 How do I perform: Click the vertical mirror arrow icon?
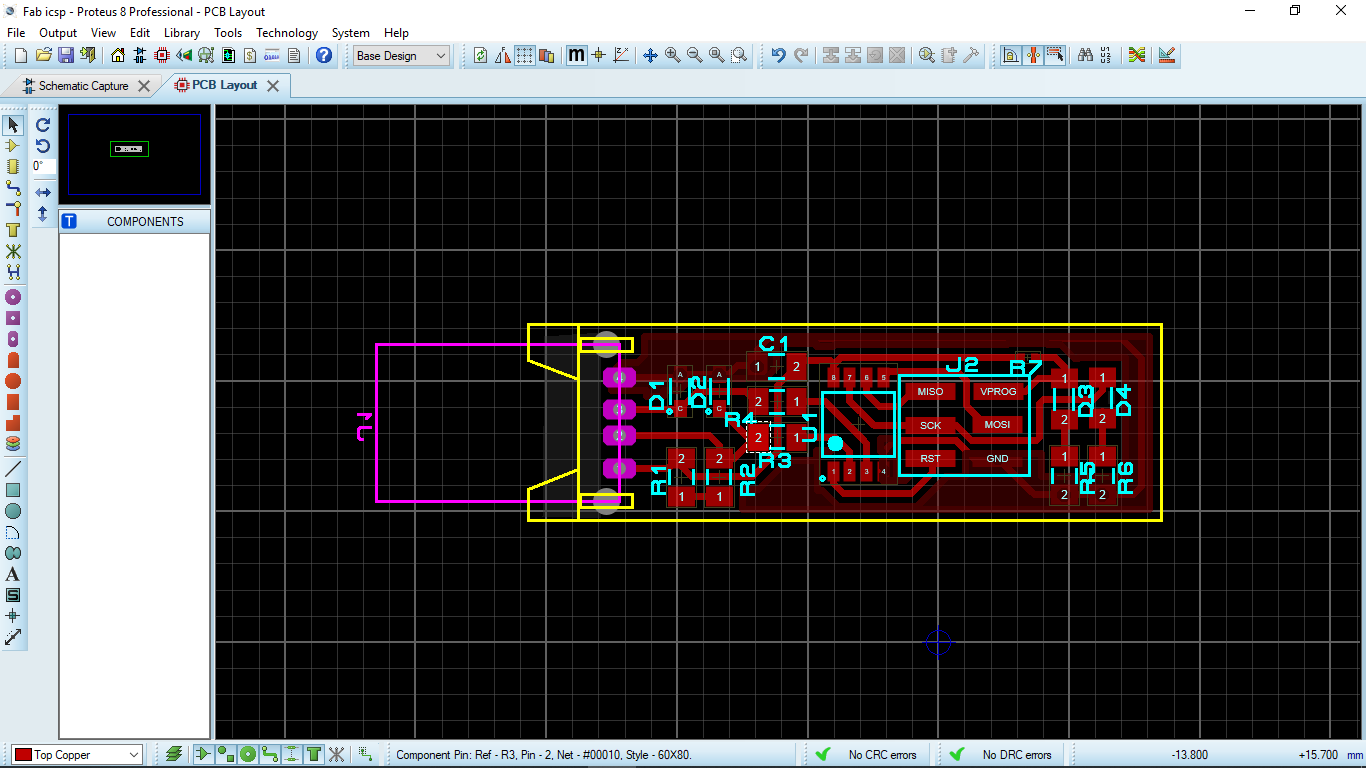pyautogui.click(x=43, y=213)
